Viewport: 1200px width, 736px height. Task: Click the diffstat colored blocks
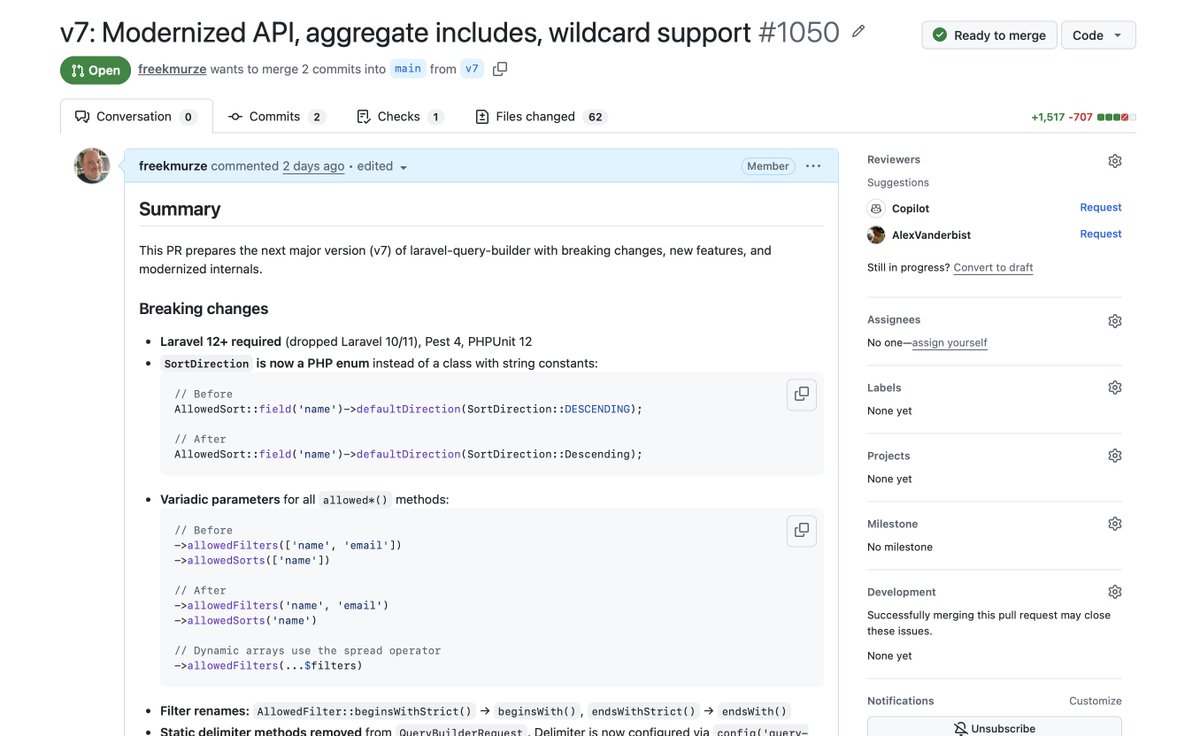pyautogui.click(x=1116, y=117)
